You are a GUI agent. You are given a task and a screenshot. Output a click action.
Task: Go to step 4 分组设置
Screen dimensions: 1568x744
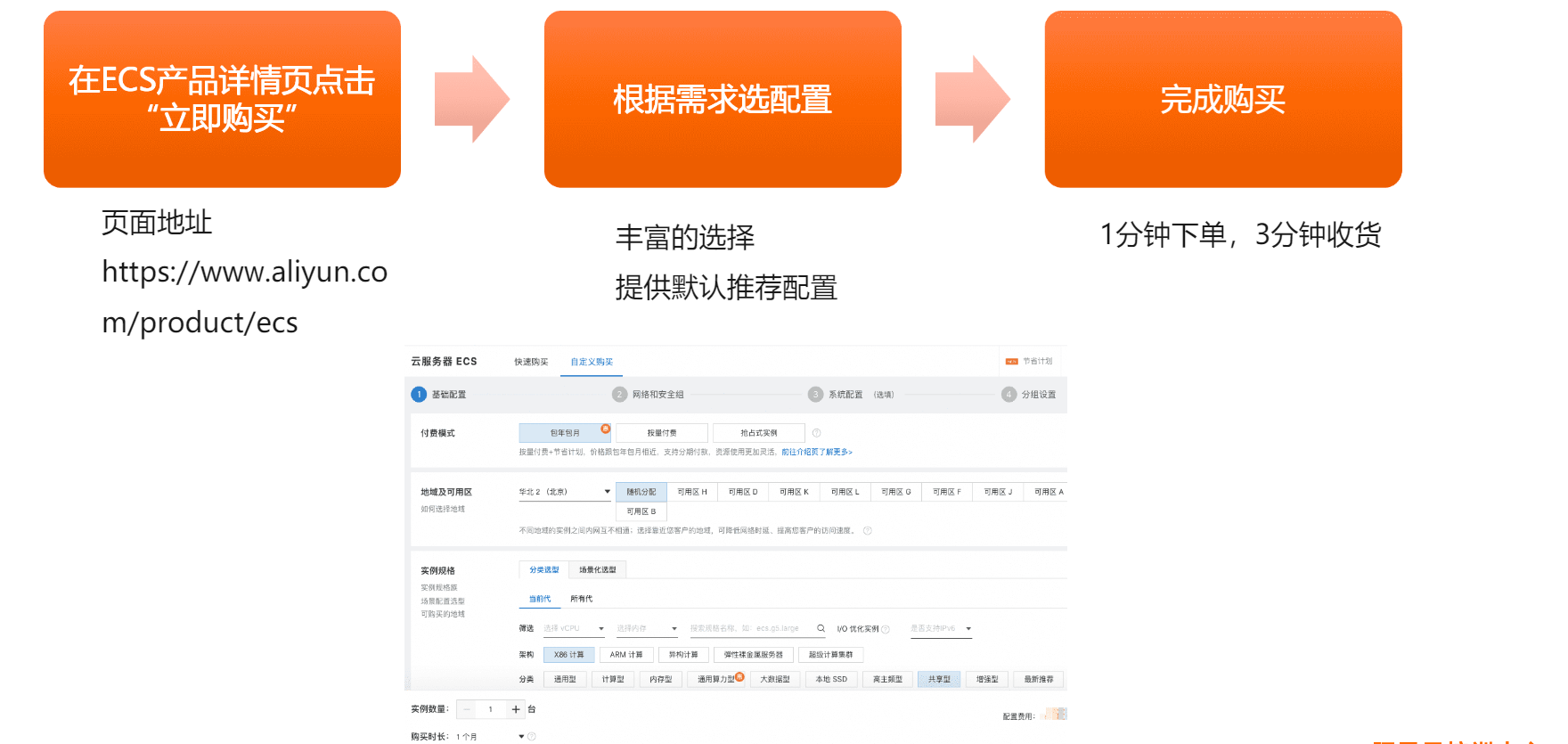click(1029, 395)
